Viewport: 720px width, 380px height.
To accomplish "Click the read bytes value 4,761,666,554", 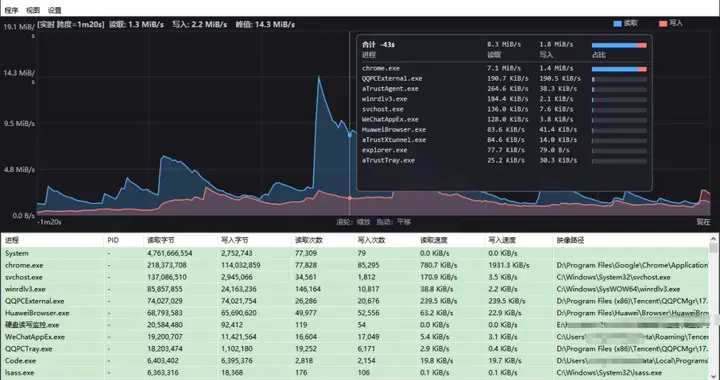I will tap(170, 253).
